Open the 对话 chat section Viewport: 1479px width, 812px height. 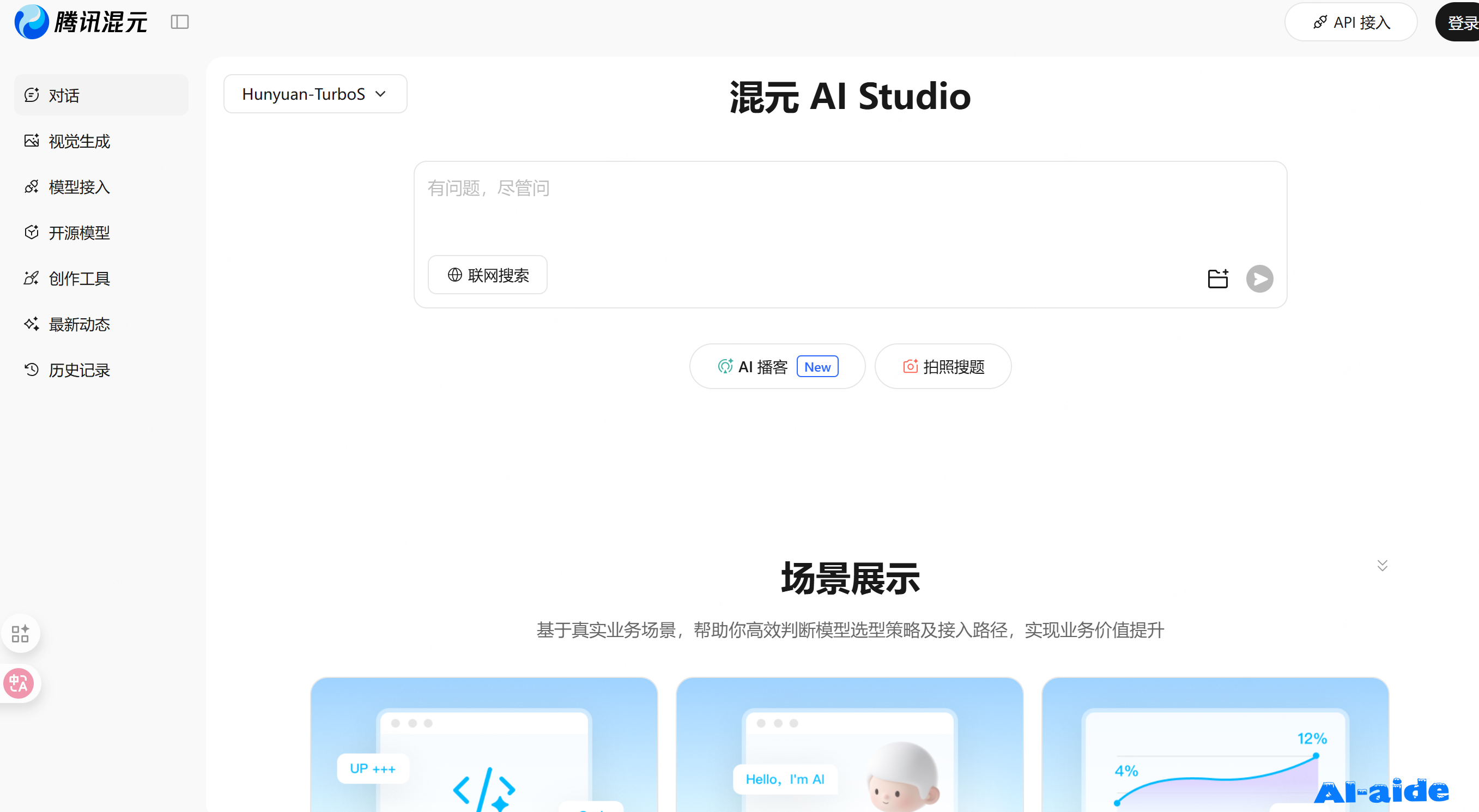pyautogui.click(x=101, y=95)
